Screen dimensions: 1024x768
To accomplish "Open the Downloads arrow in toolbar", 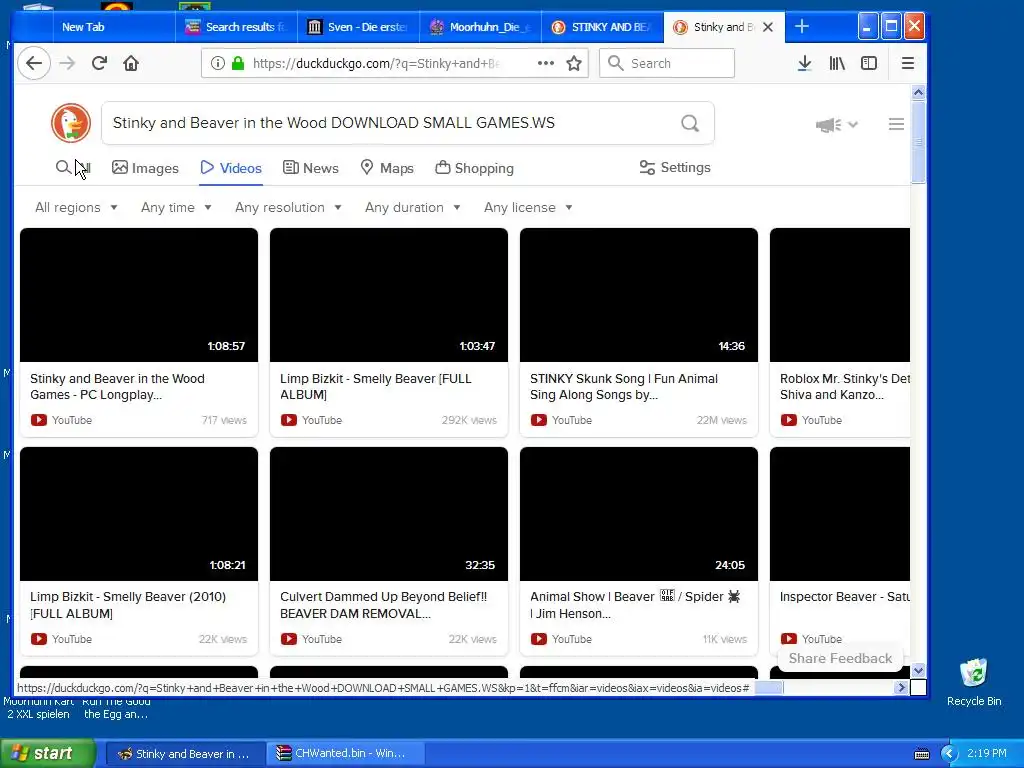I will (x=805, y=63).
